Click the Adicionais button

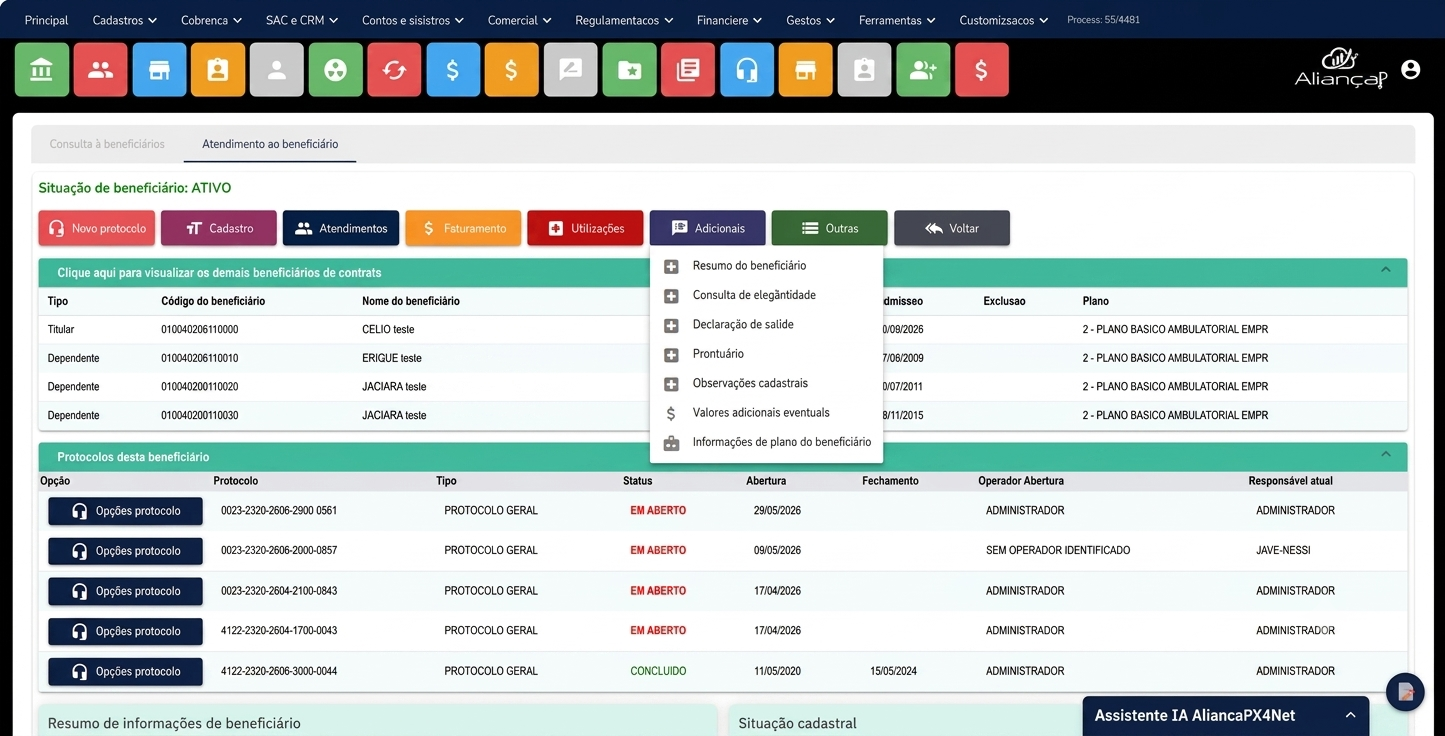coord(708,228)
